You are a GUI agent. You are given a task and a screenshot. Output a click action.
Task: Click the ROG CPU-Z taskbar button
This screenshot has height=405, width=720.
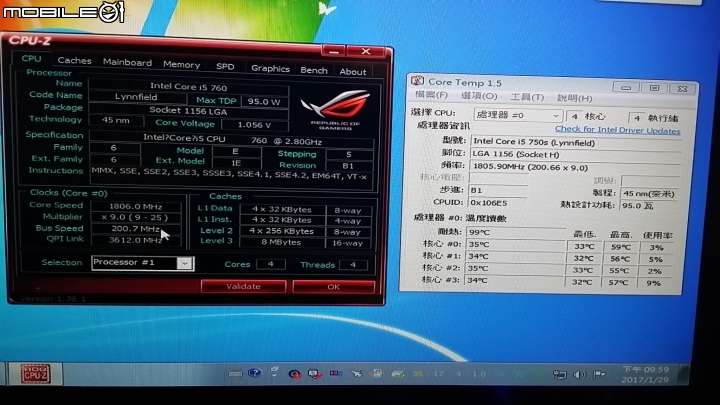click(34, 373)
